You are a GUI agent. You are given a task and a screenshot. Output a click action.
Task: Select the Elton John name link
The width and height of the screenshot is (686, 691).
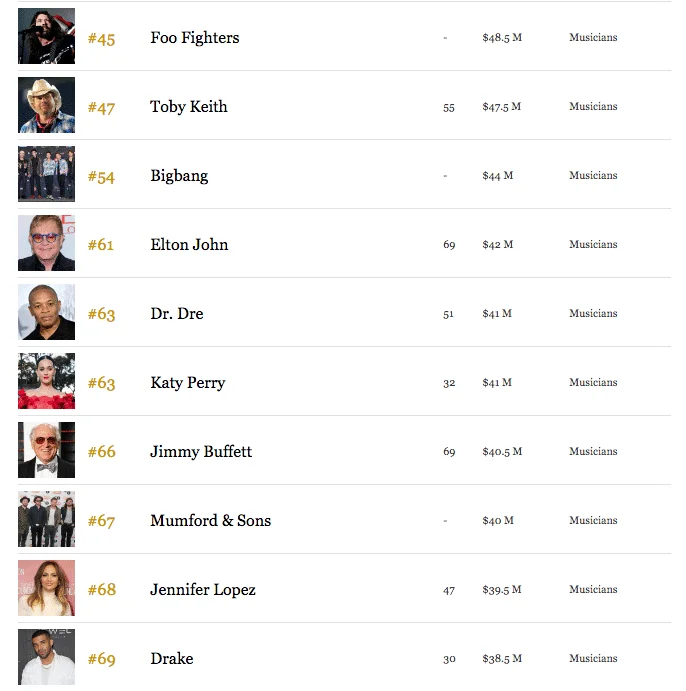pos(189,245)
